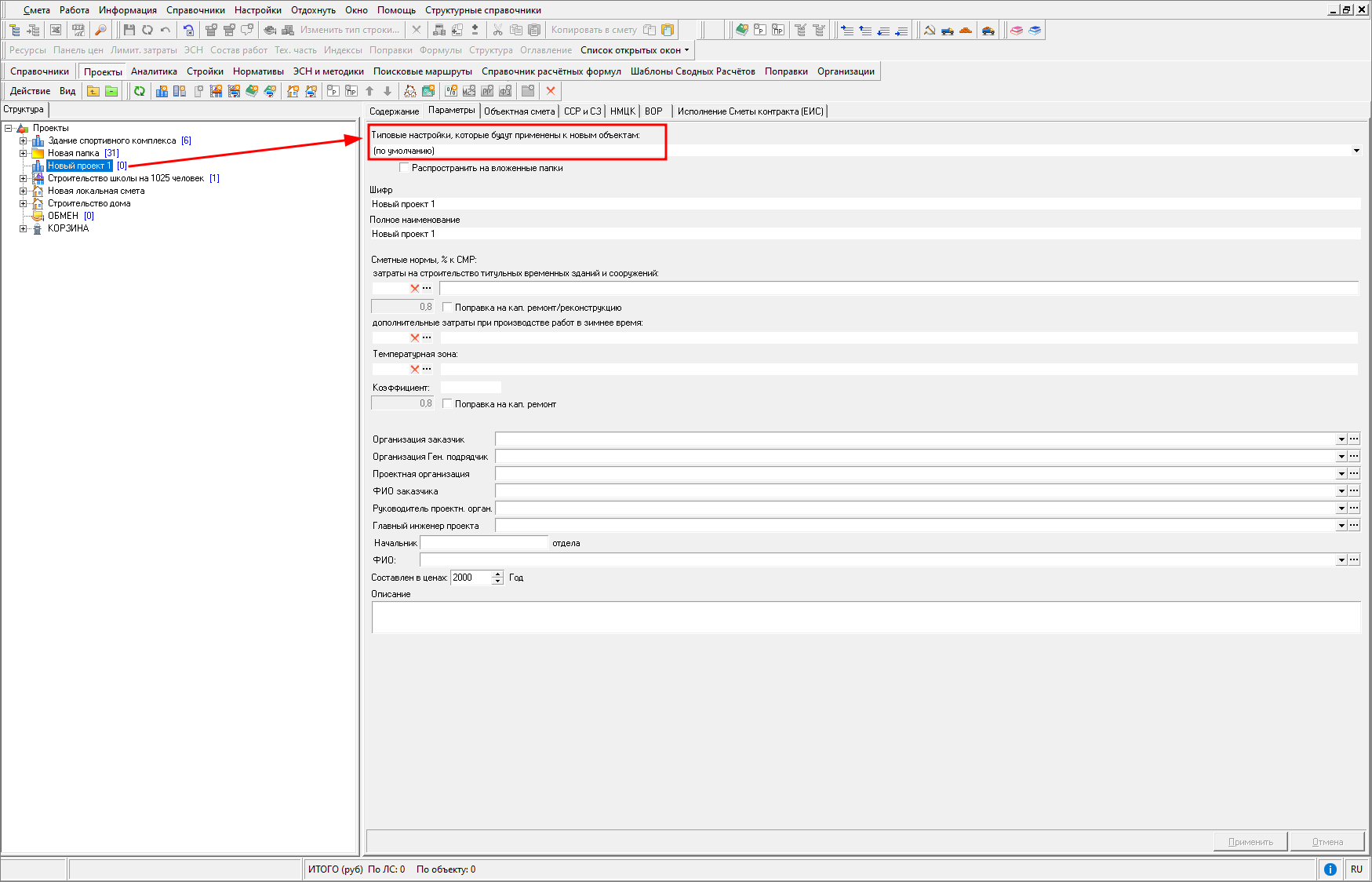The height and width of the screenshot is (882, 1372).
Task: Enable 'Распространить на вложенные папки' checkbox
Action: click(x=404, y=168)
